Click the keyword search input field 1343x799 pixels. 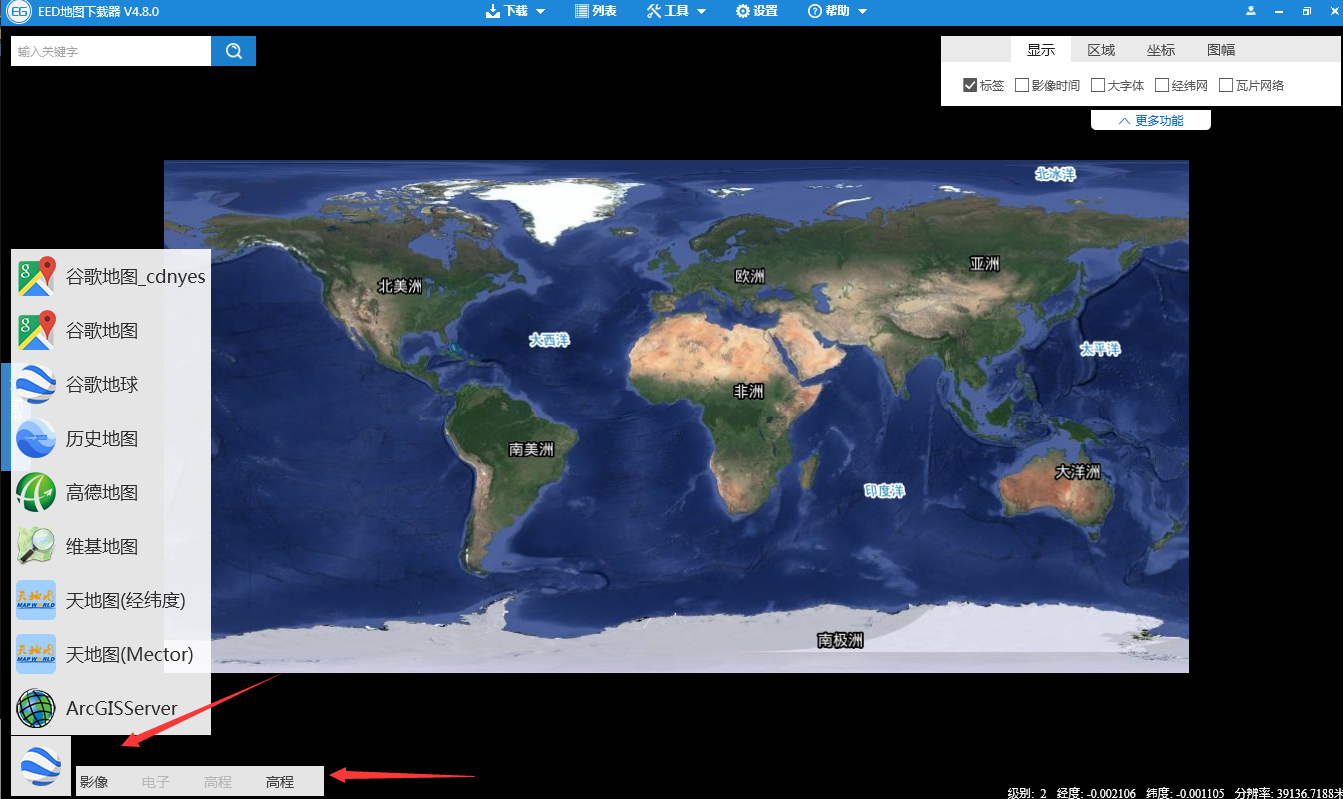111,51
